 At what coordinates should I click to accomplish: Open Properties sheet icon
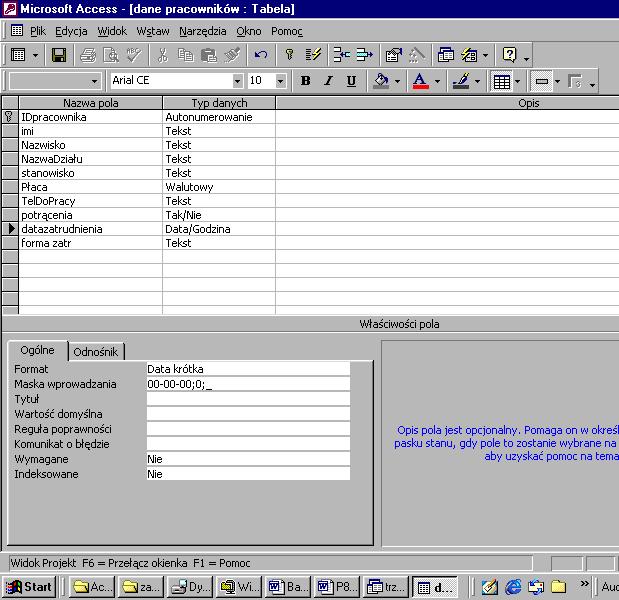(394, 55)
